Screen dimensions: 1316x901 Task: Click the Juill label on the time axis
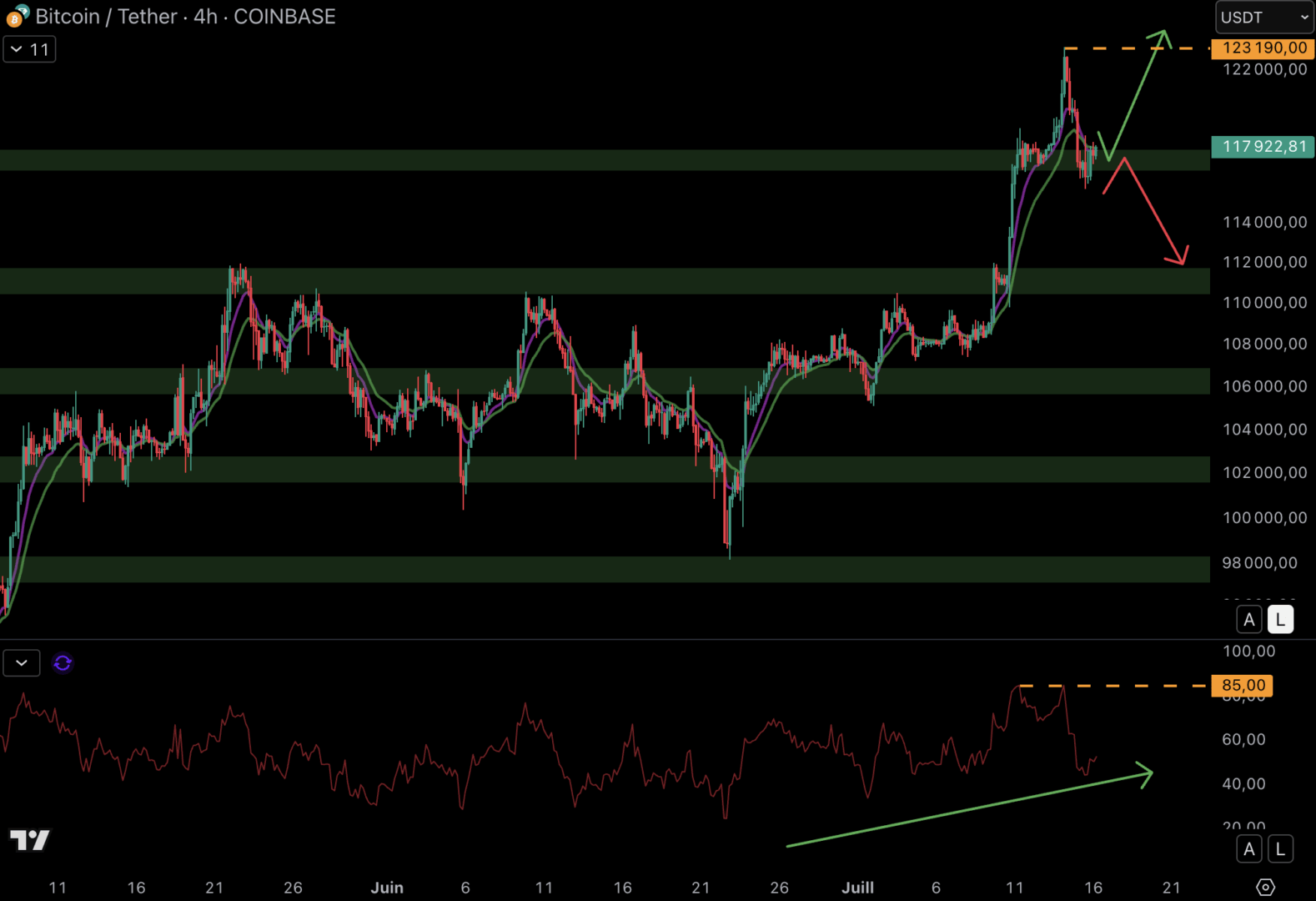(857, 888)
